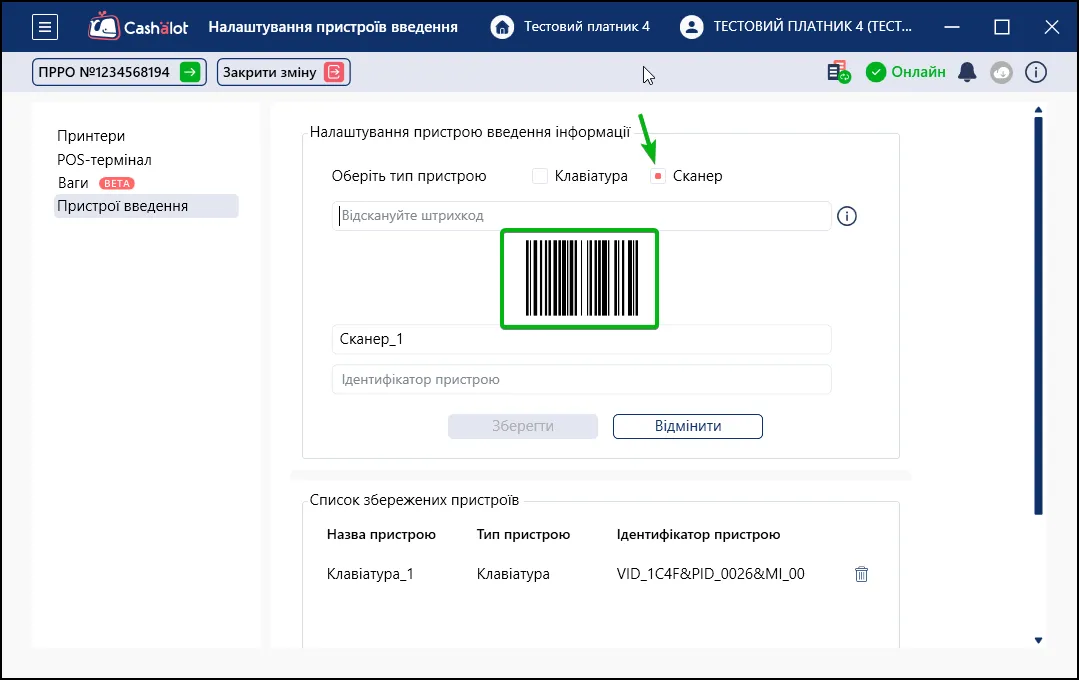The width and height of the screenshot is (1079, 680).
Task: Open the hamburger main menu
Action: tap(45, 28)
